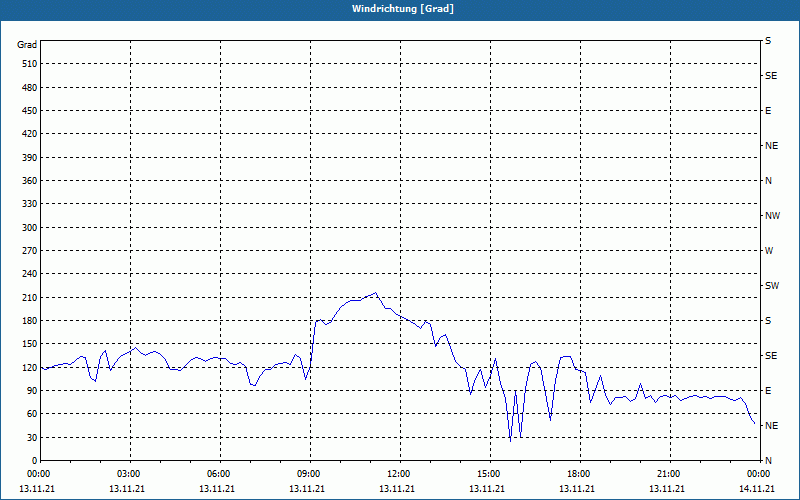The image size is (800, 500).
Task: Click the W compass label at the 270 gridline
Action: click(769, 251)
